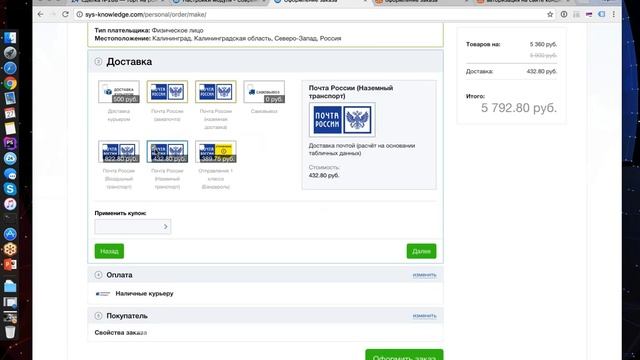This screenshot has width=640, height=360.
Task: Apply the coupon with the arrow button
Action: click(x=166, y=227)
